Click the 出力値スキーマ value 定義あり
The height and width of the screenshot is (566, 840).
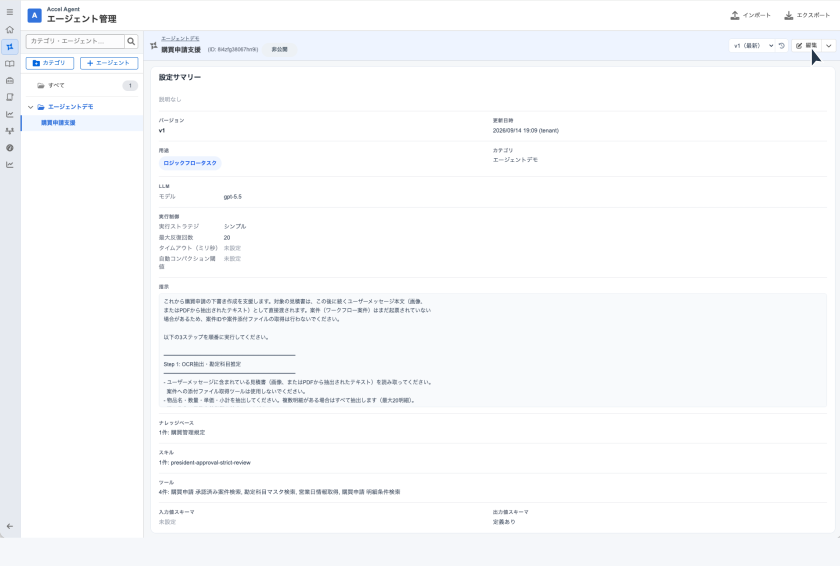click(x=504, y=522)
